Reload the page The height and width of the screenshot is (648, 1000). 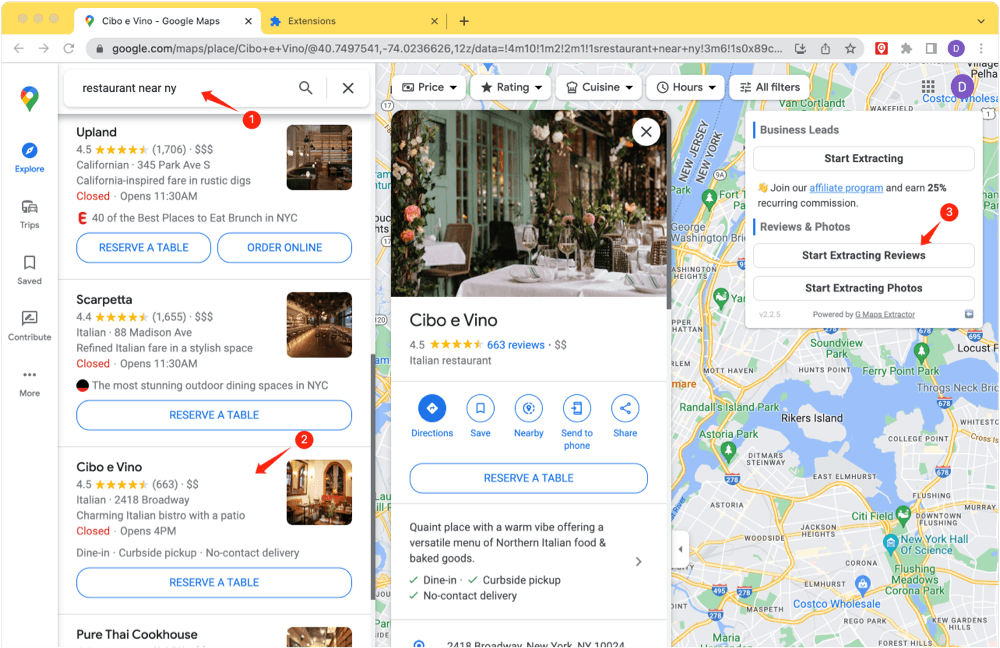point(69,48)
